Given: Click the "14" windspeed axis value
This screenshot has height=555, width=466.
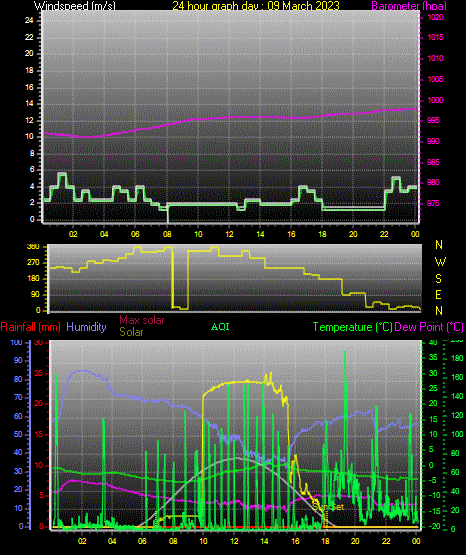Looking at the screenshot, I should coord(29,104).
